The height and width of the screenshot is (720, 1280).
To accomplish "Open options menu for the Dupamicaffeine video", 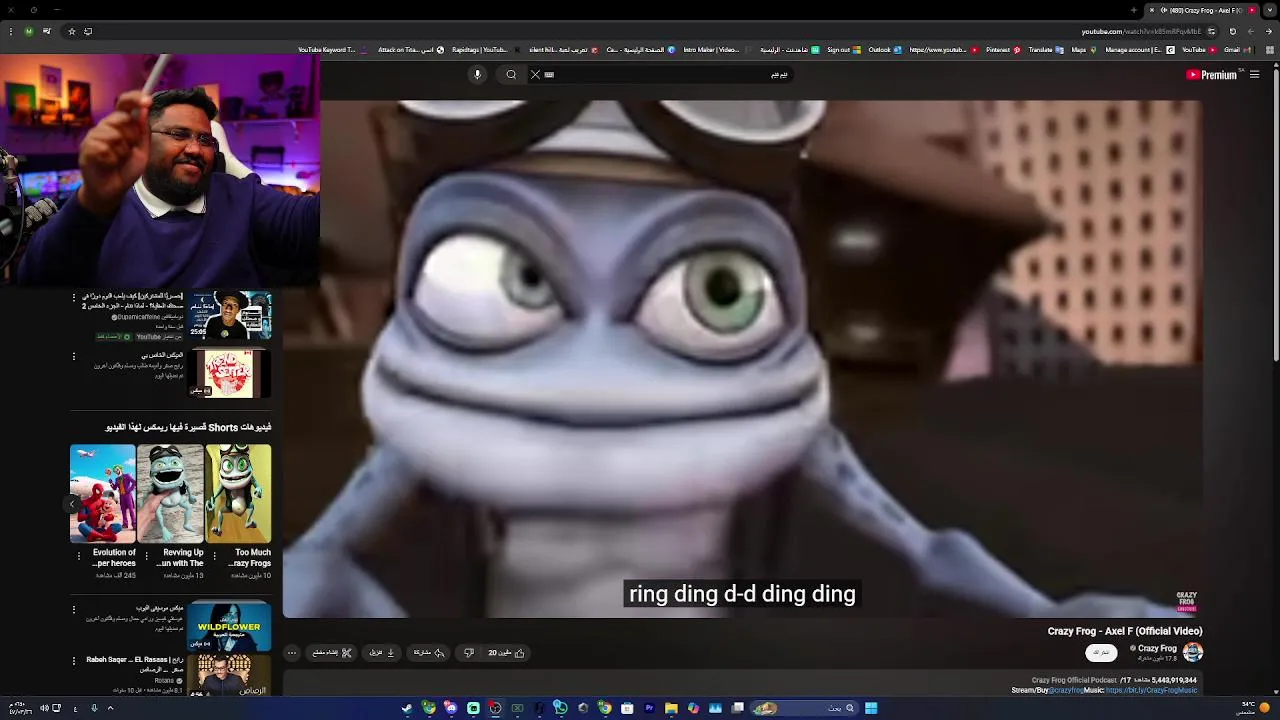I will [x=73, y=298].
